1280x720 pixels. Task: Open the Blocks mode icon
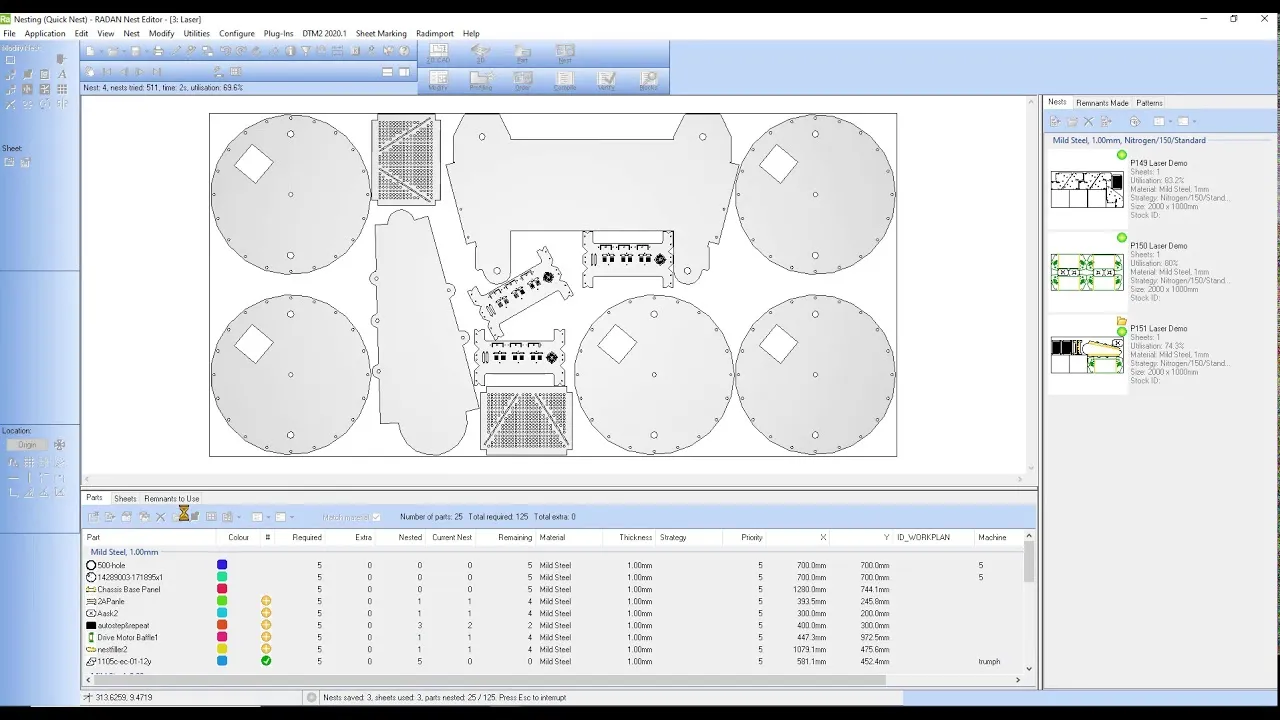(648, 81)
